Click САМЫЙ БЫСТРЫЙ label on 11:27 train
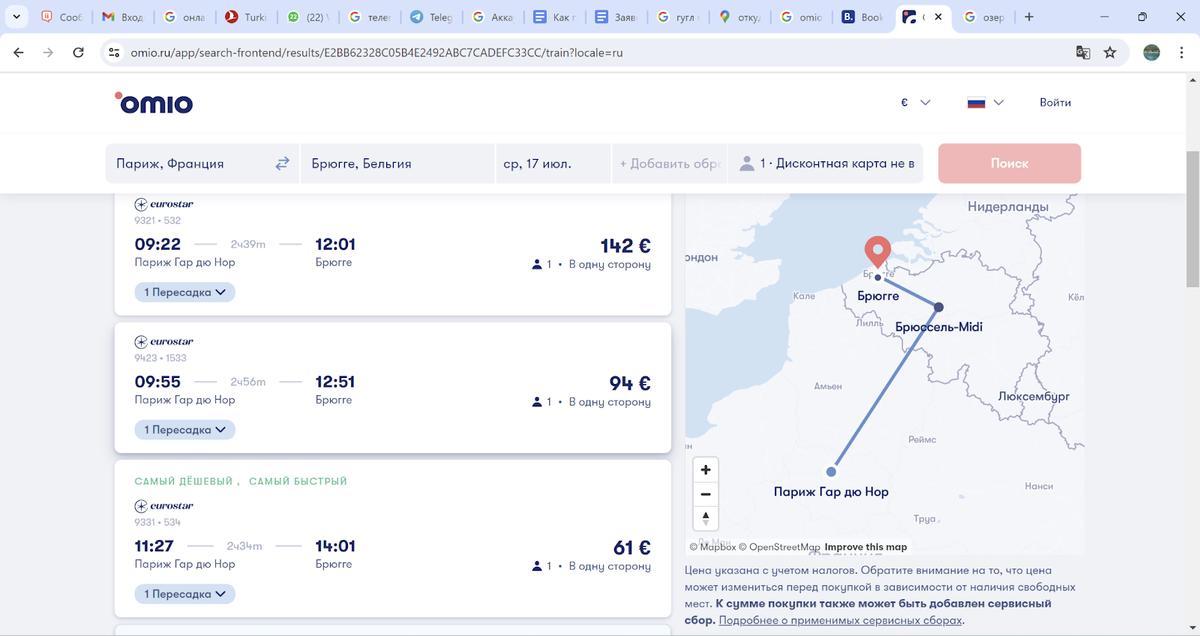 298,481
